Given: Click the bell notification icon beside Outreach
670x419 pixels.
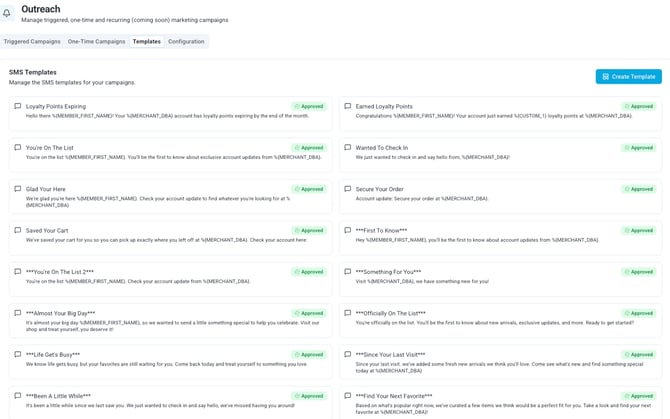Looking at the screenshot, I should [7, 14].
